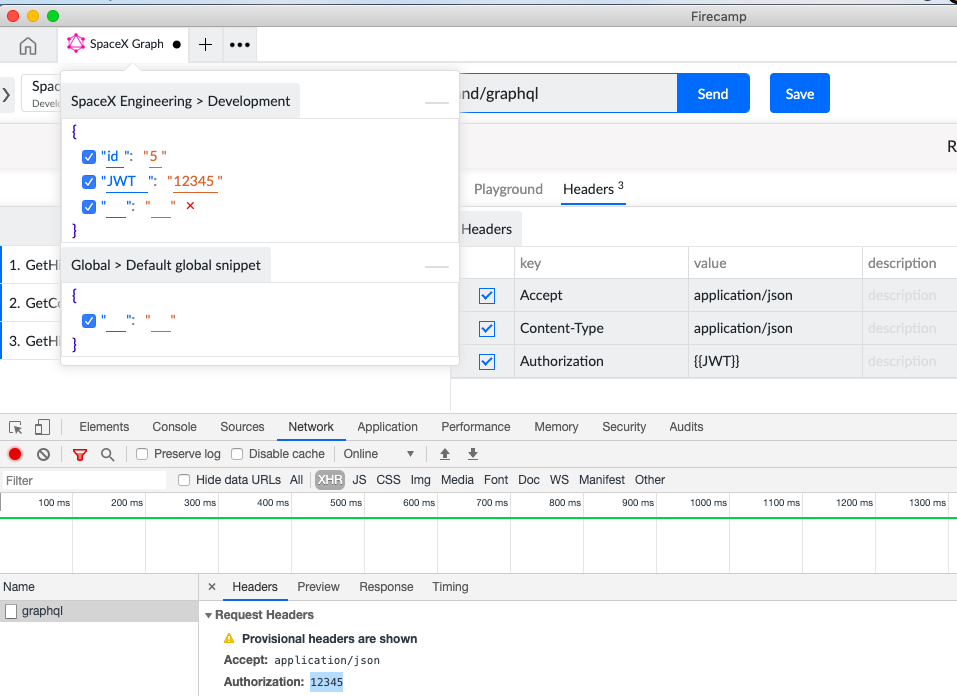Image resolution: width=957 pixels, height=696 pixels.
Task: Filter requests by JS type
Action: pyautogui.click(x=359, y=480)
